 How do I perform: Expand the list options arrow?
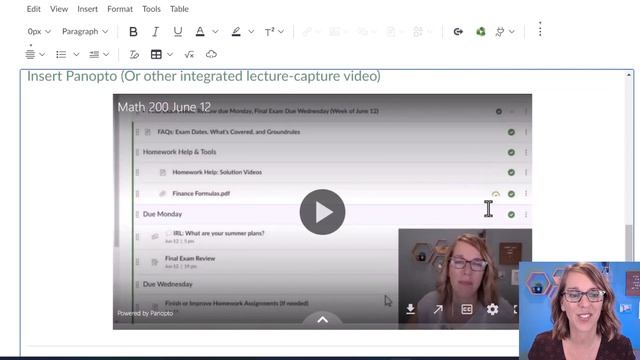(76, 54)
